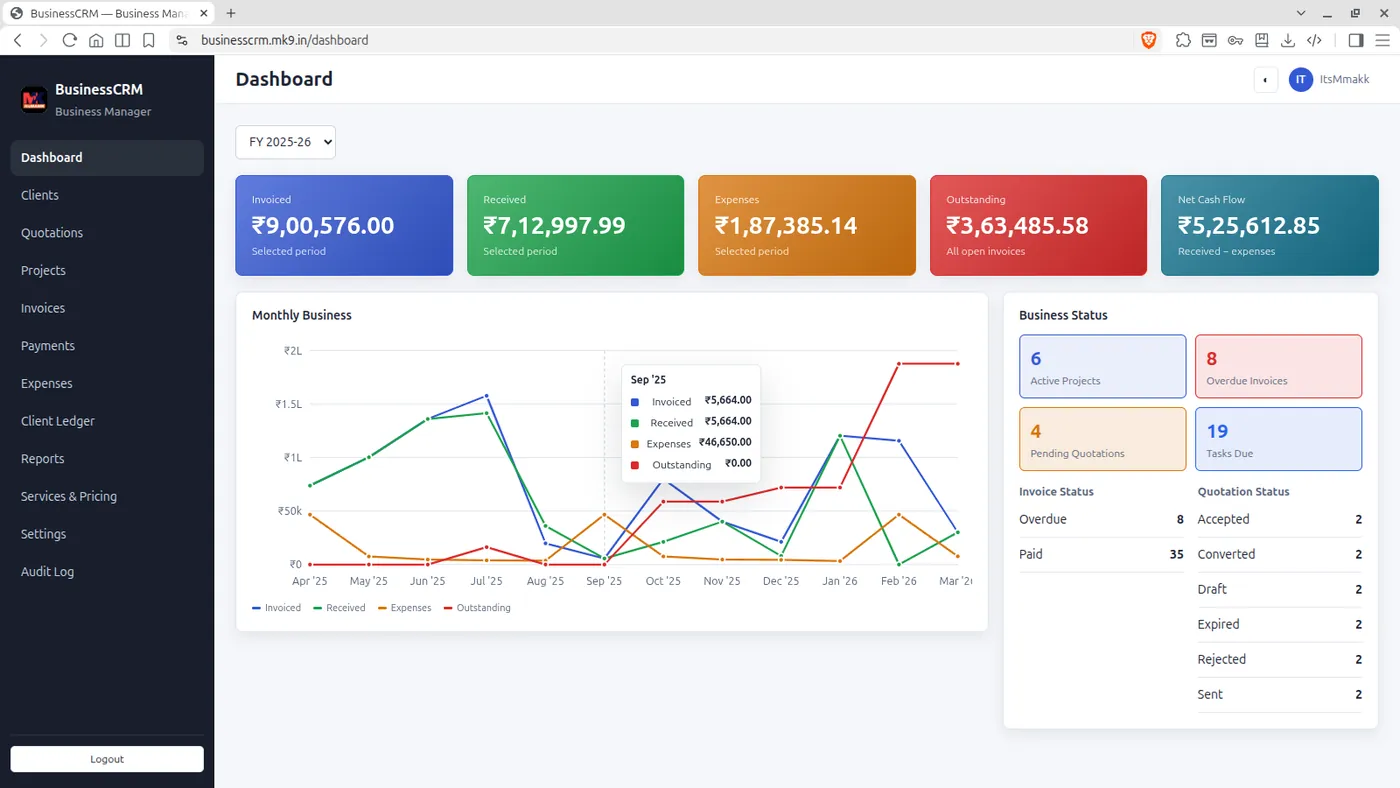The width and height of the screenshot is (1400, 788).
Task: Toggle the Expenses series in chart legend
Action: [404, 608]
